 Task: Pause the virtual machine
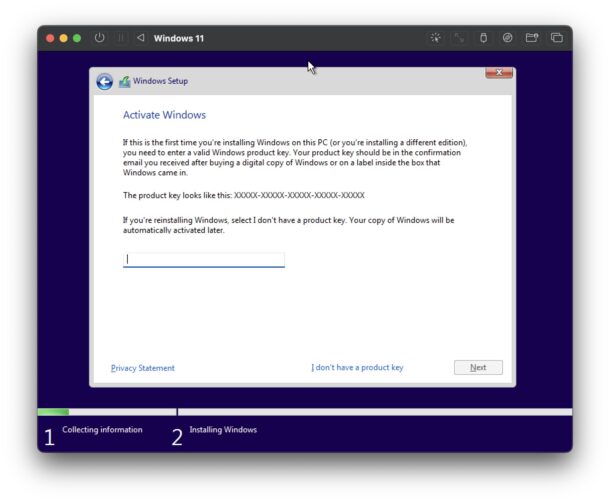(x=121, y=38)
